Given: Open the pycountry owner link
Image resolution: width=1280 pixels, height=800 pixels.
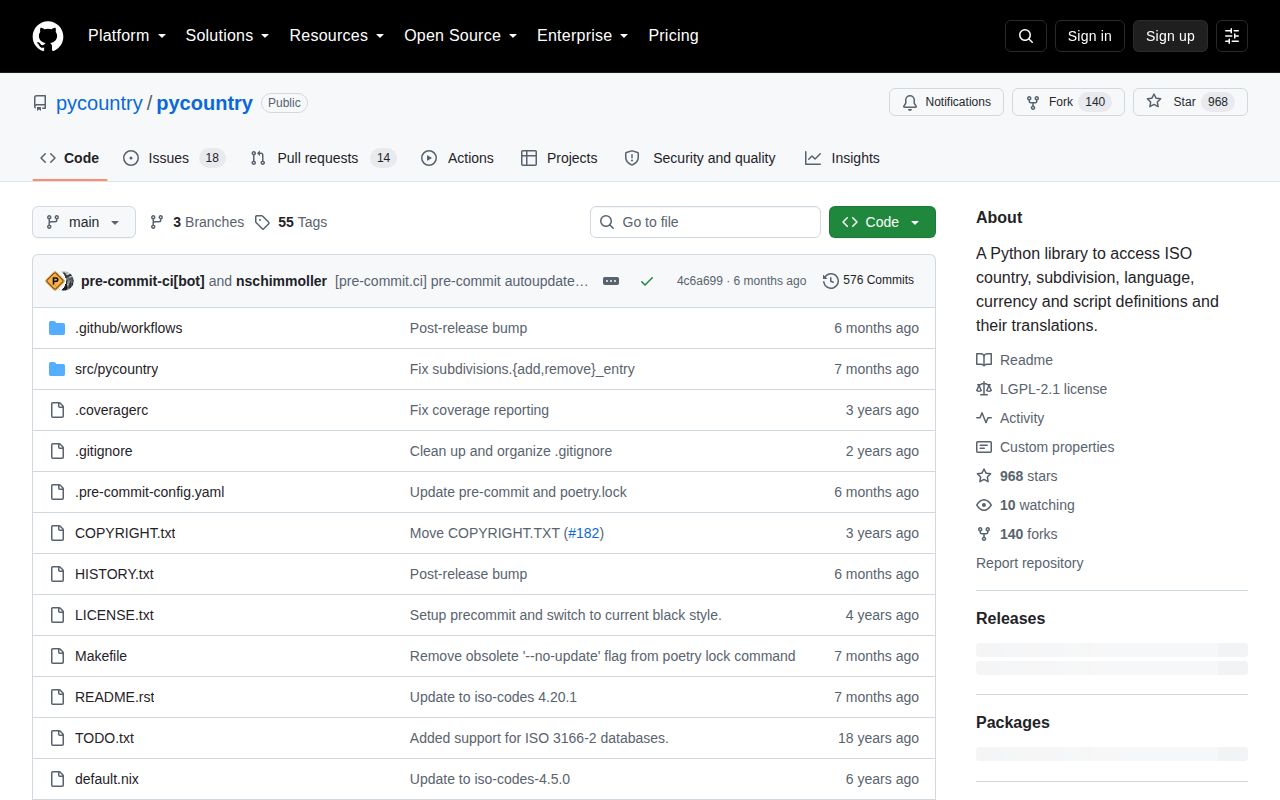Looking at the screenshot, I should click(x=99, y=103).
